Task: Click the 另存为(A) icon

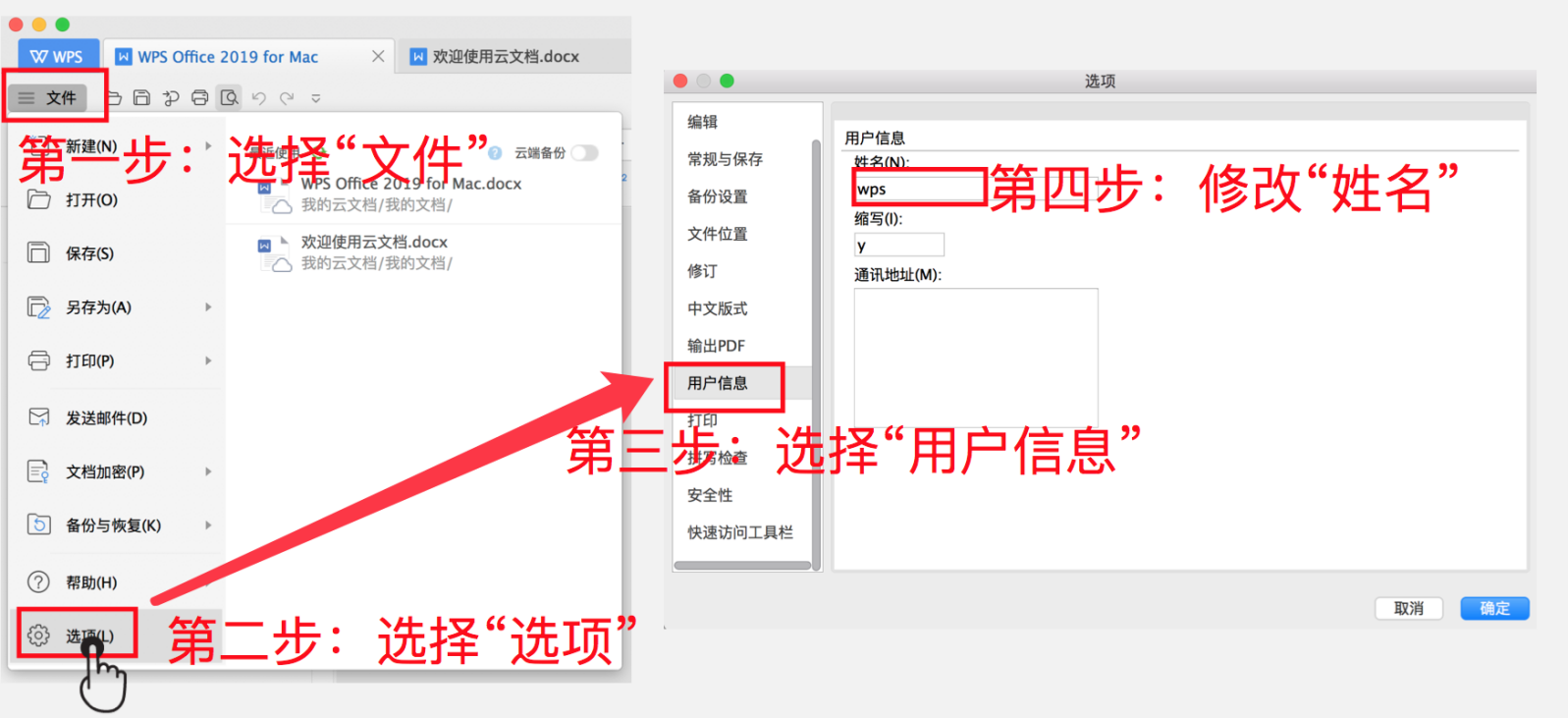Action: tap(38, 307)
